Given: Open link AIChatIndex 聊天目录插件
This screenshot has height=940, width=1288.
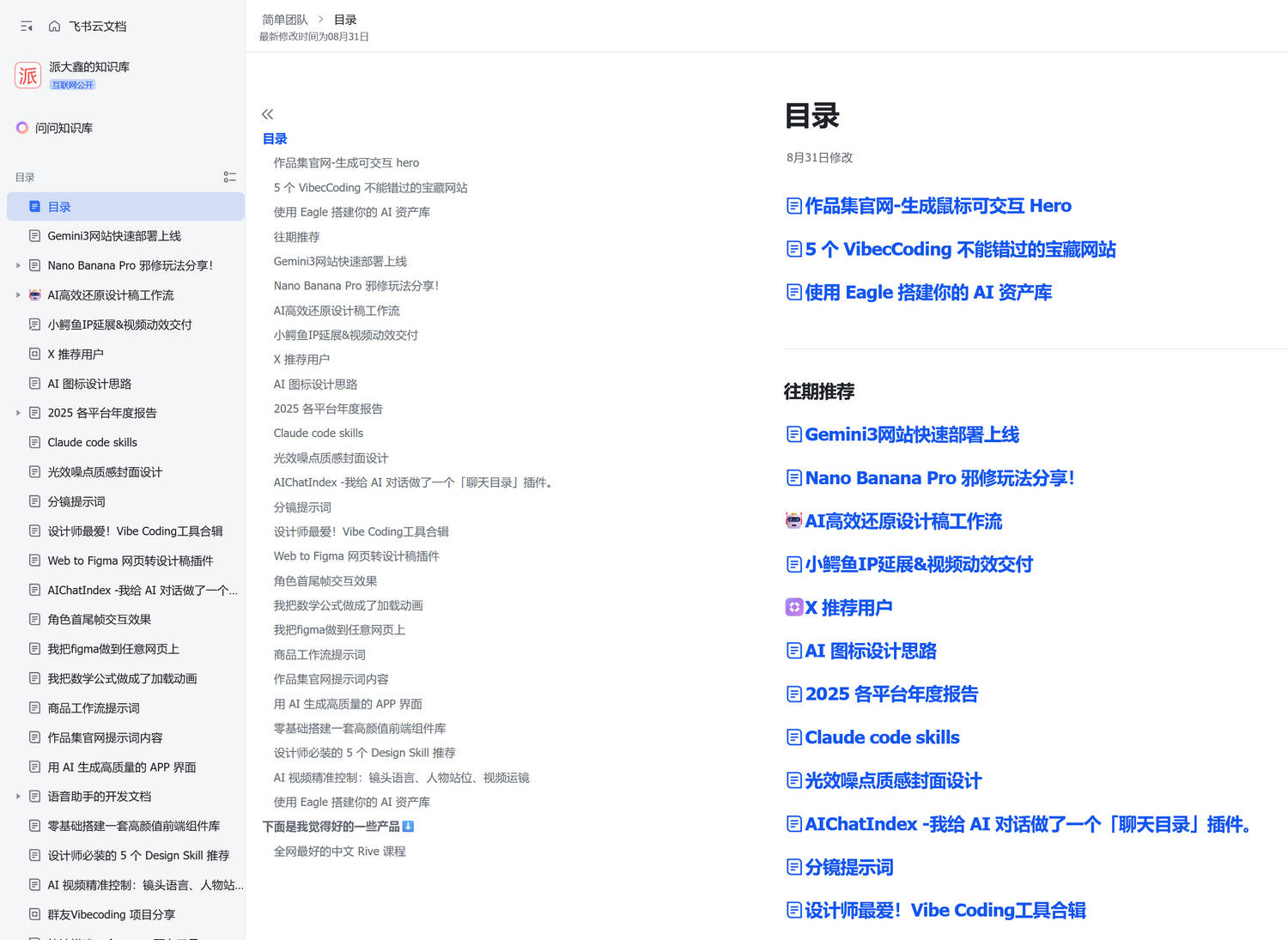Looking at the screenshot, I should pos(1027,824).
